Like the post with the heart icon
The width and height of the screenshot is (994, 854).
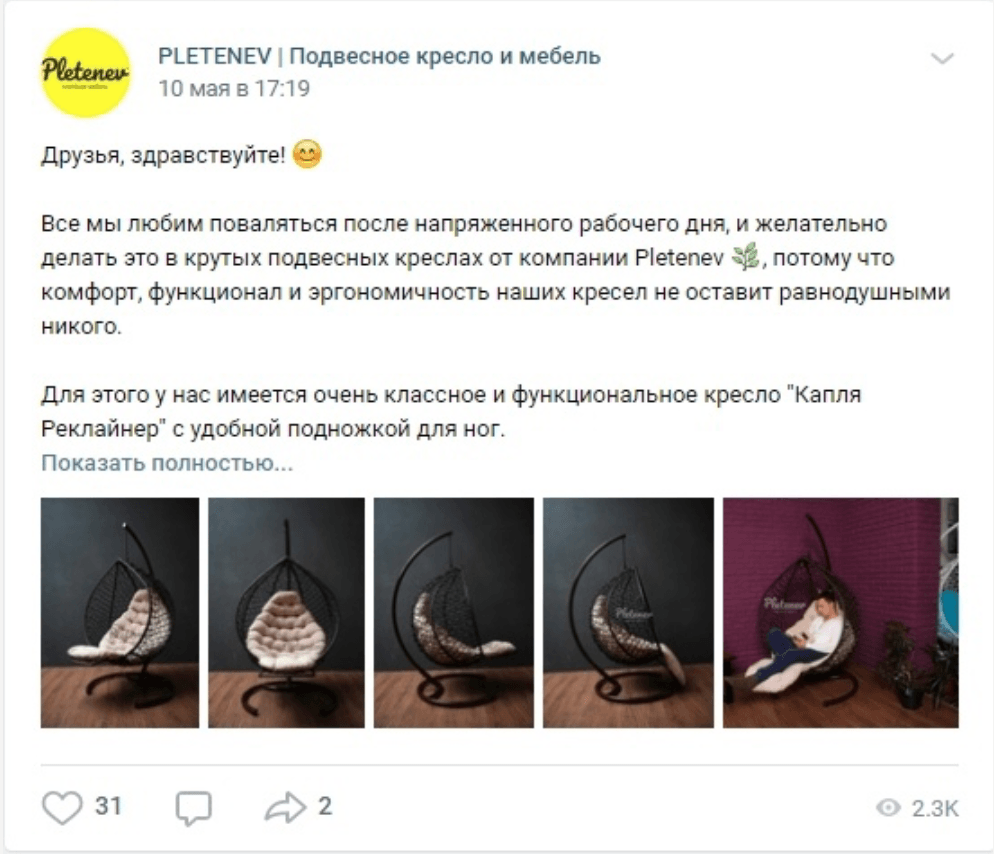[62, 808]
